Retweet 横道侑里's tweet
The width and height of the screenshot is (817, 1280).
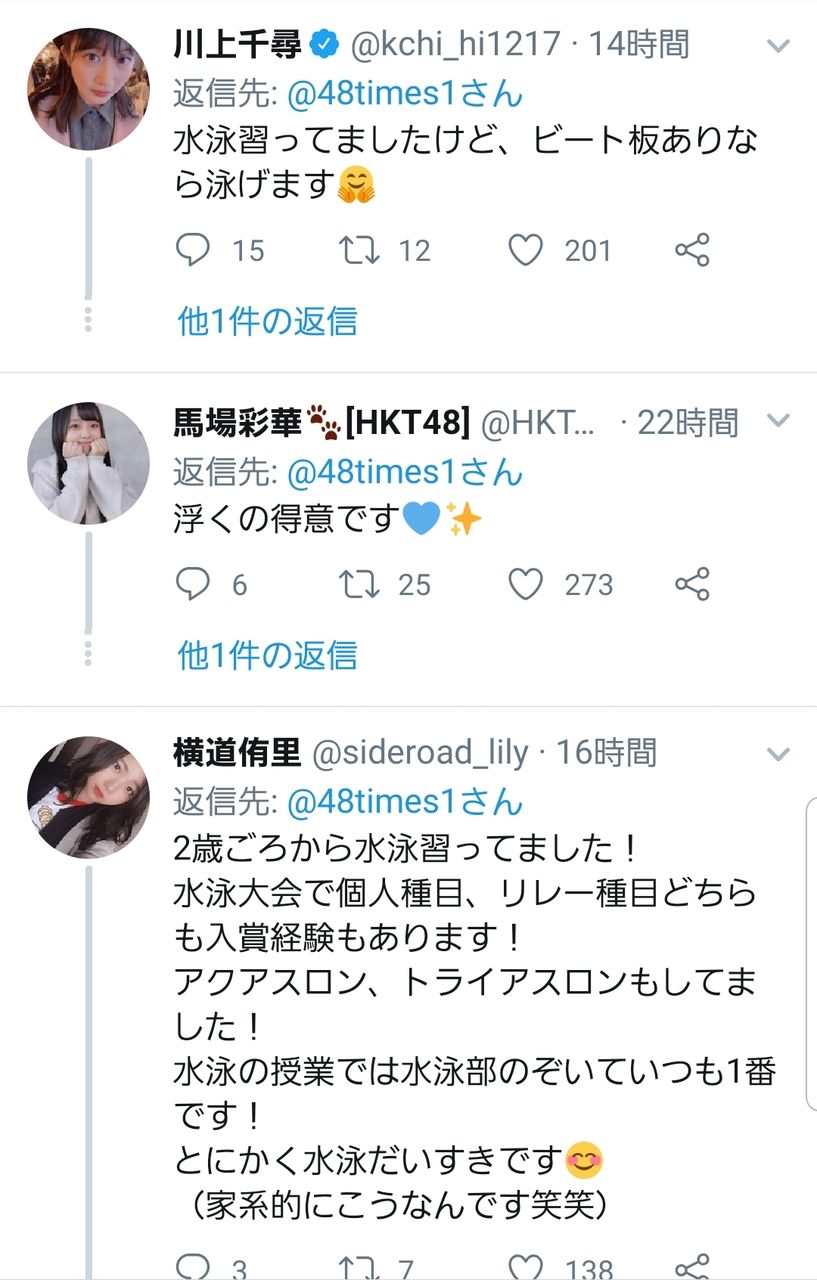358,1267
